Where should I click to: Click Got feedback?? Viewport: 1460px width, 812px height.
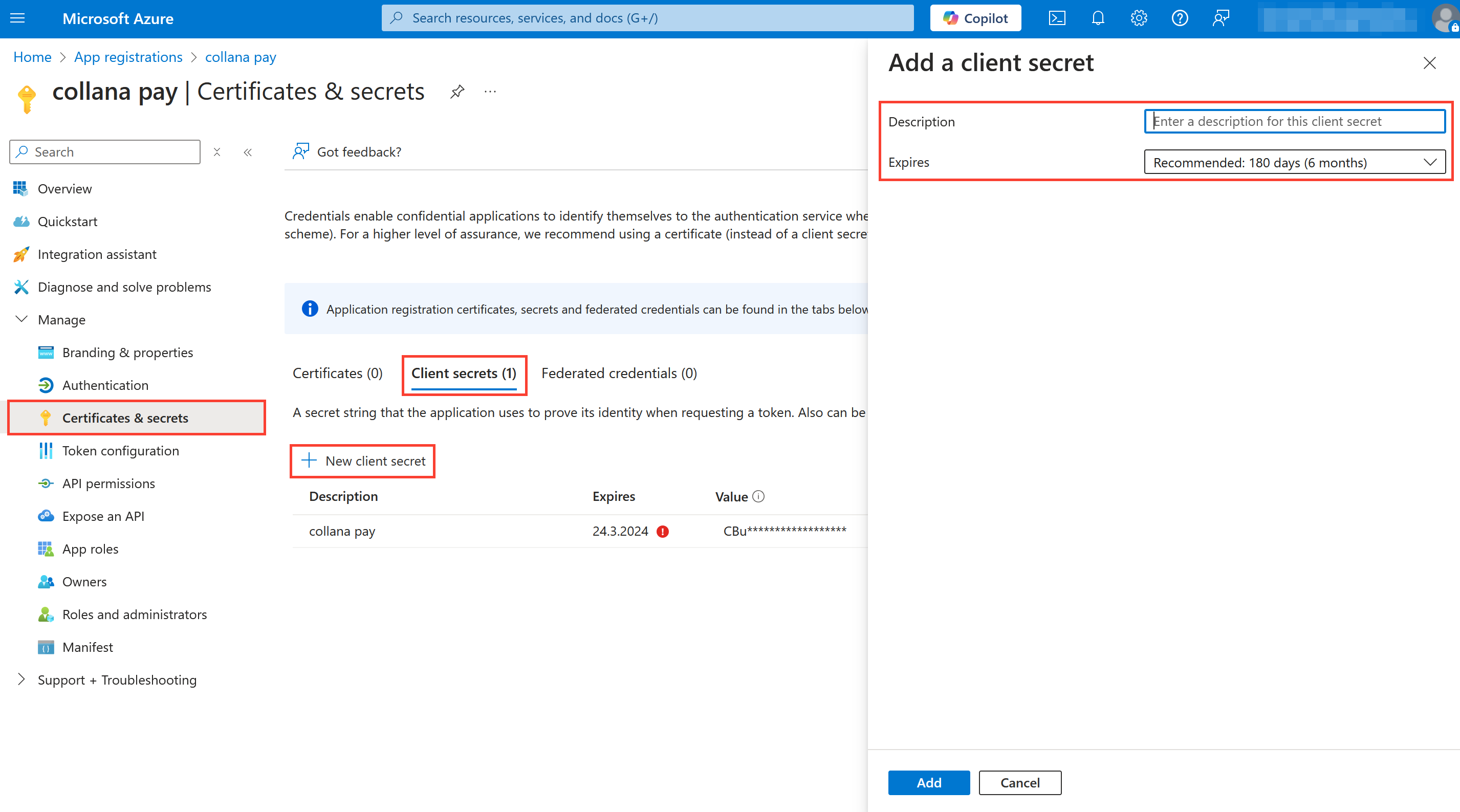(x=347, y=152)
